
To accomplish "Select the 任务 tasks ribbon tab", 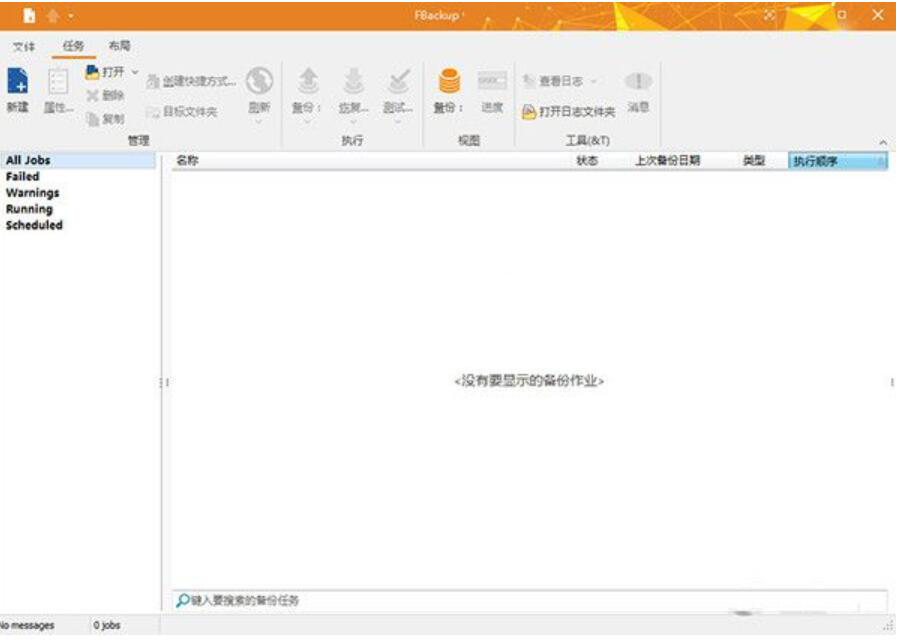I will click(x=73, y=46).
